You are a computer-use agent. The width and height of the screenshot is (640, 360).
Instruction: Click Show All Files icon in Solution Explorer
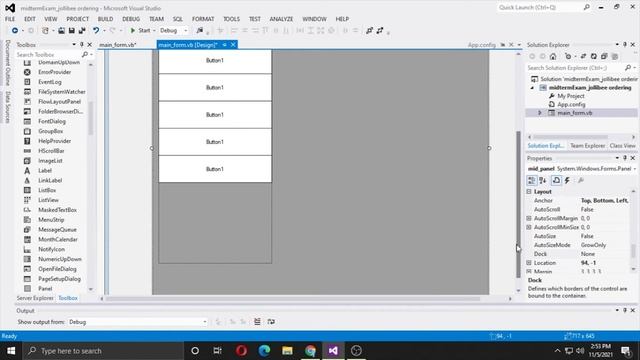pos(615,56)
